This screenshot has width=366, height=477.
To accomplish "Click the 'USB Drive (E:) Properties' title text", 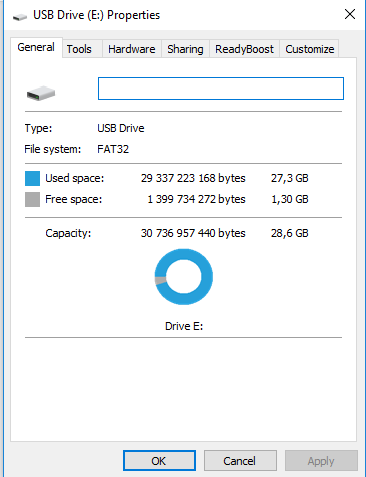I will pos(97,15).
